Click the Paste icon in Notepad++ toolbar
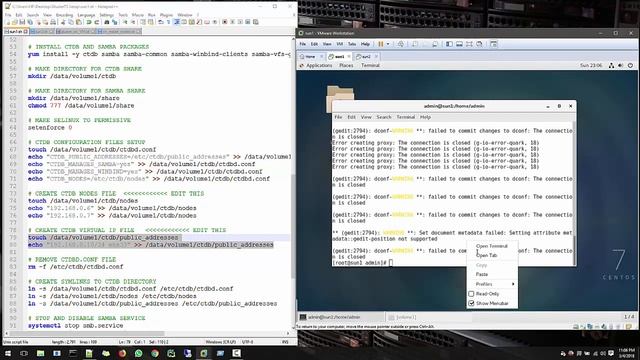The width and height of the screenshot is (640, 360). 78,22
